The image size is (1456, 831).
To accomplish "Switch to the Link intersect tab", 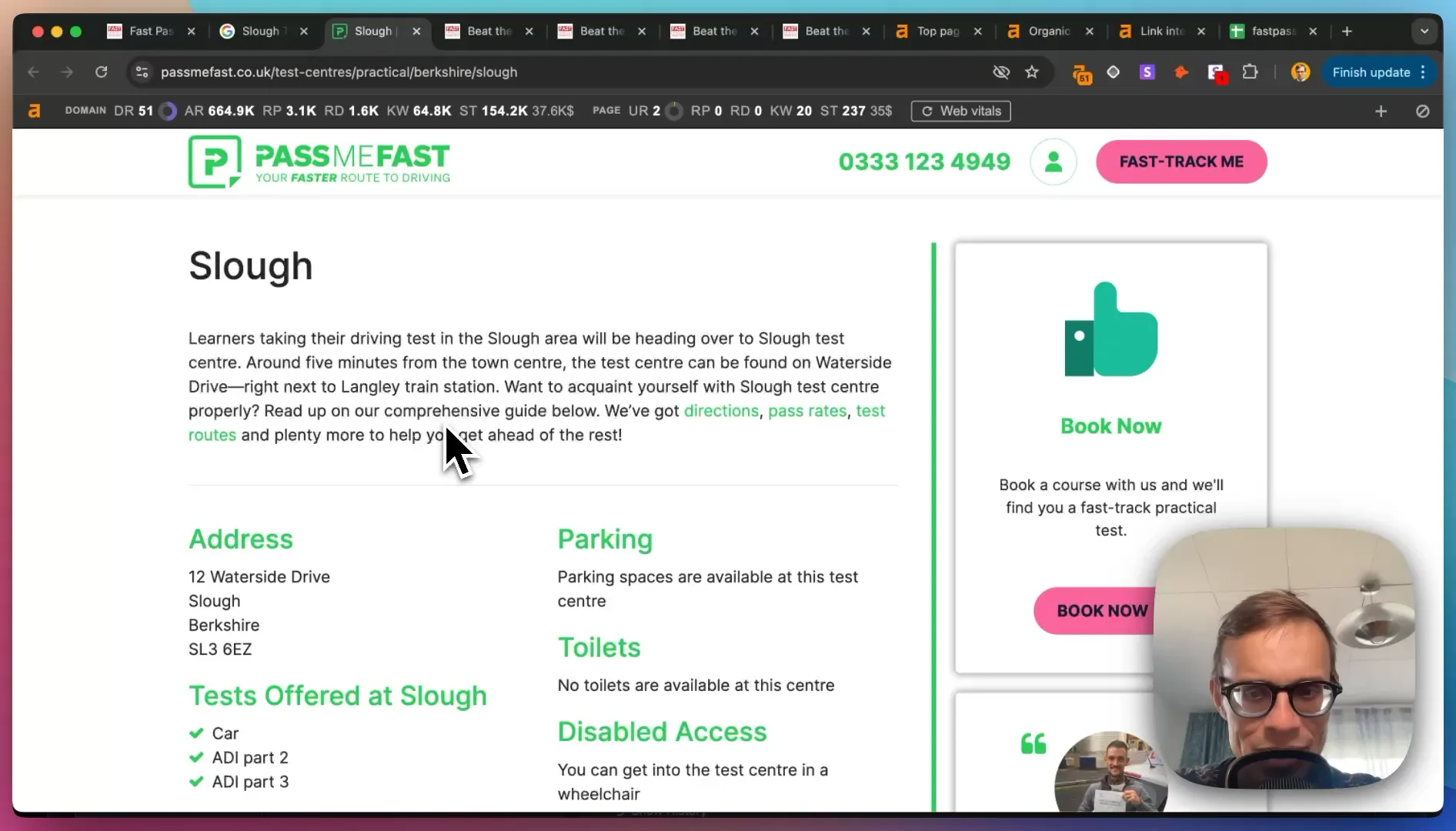I will tap(1163, 31).
